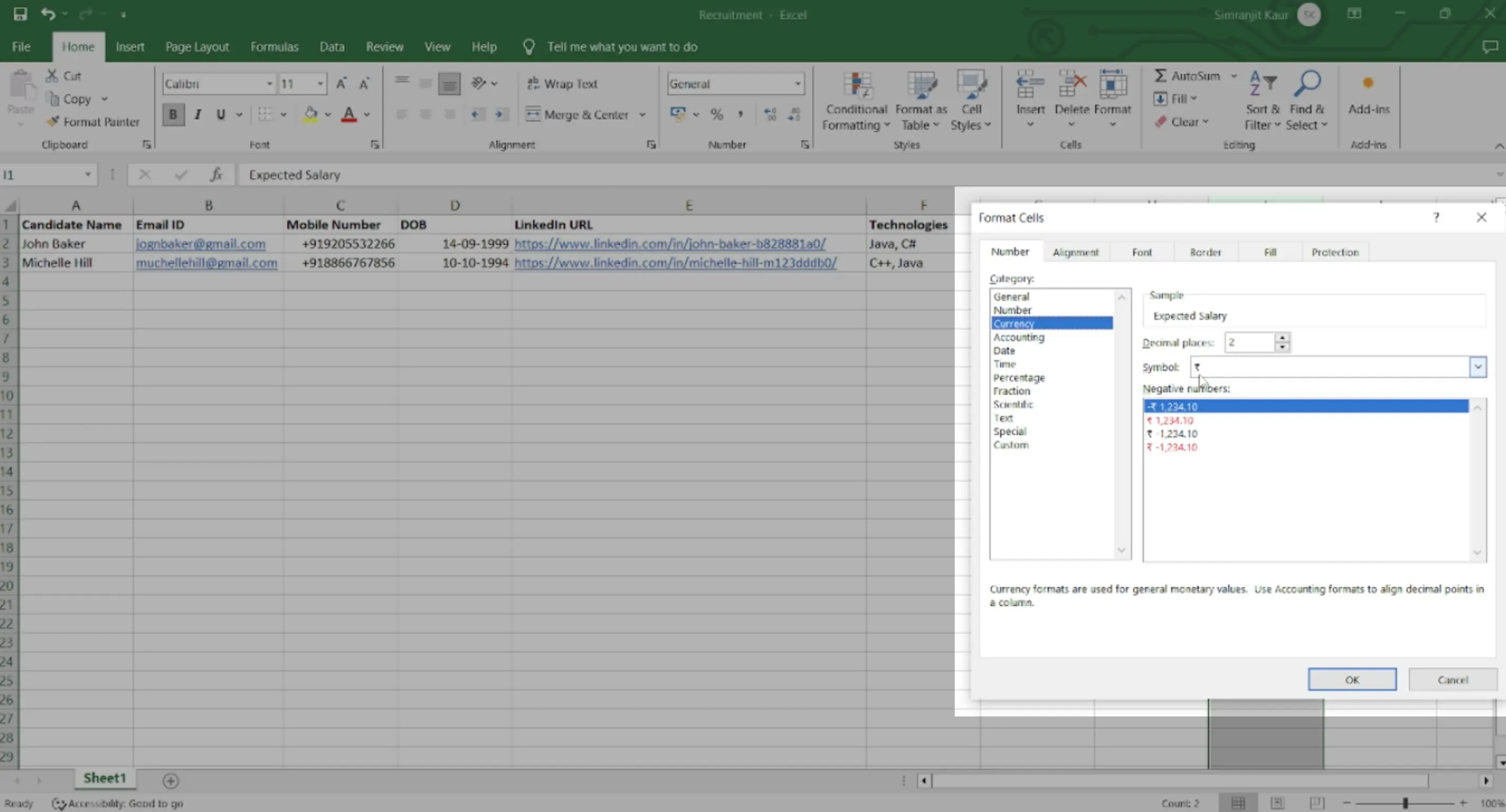Decrease font size with smaller A icon

(x=364, y=83)
